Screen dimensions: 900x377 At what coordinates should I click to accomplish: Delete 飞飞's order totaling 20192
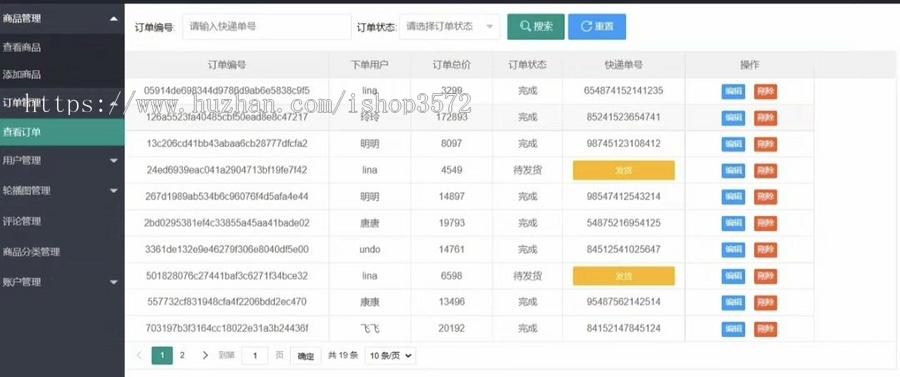coord(765,329)
